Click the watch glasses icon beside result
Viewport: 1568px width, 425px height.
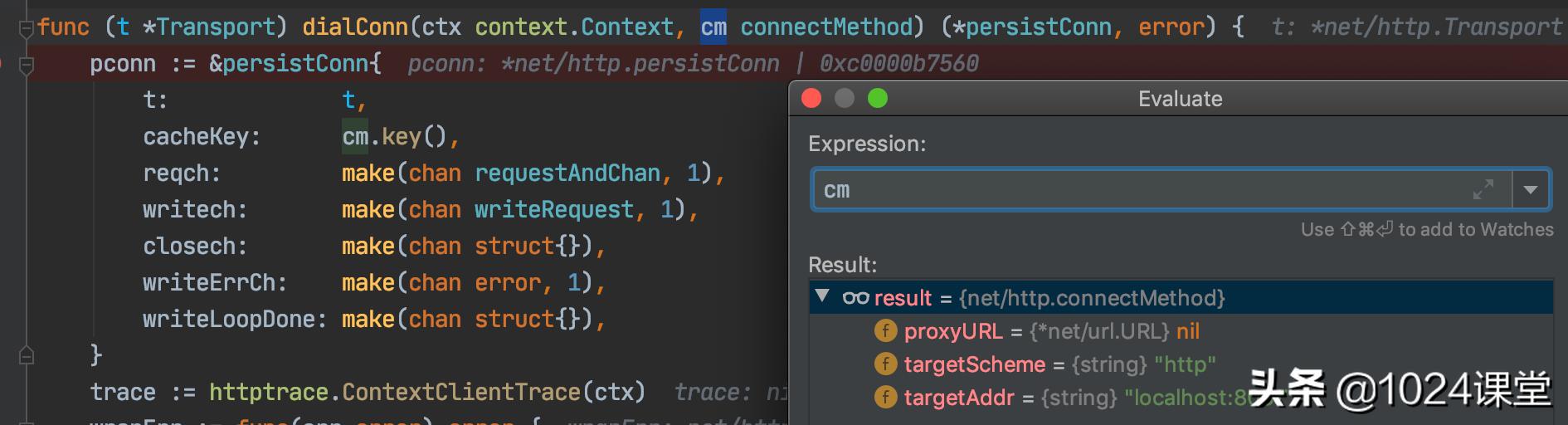pos(855,298)
